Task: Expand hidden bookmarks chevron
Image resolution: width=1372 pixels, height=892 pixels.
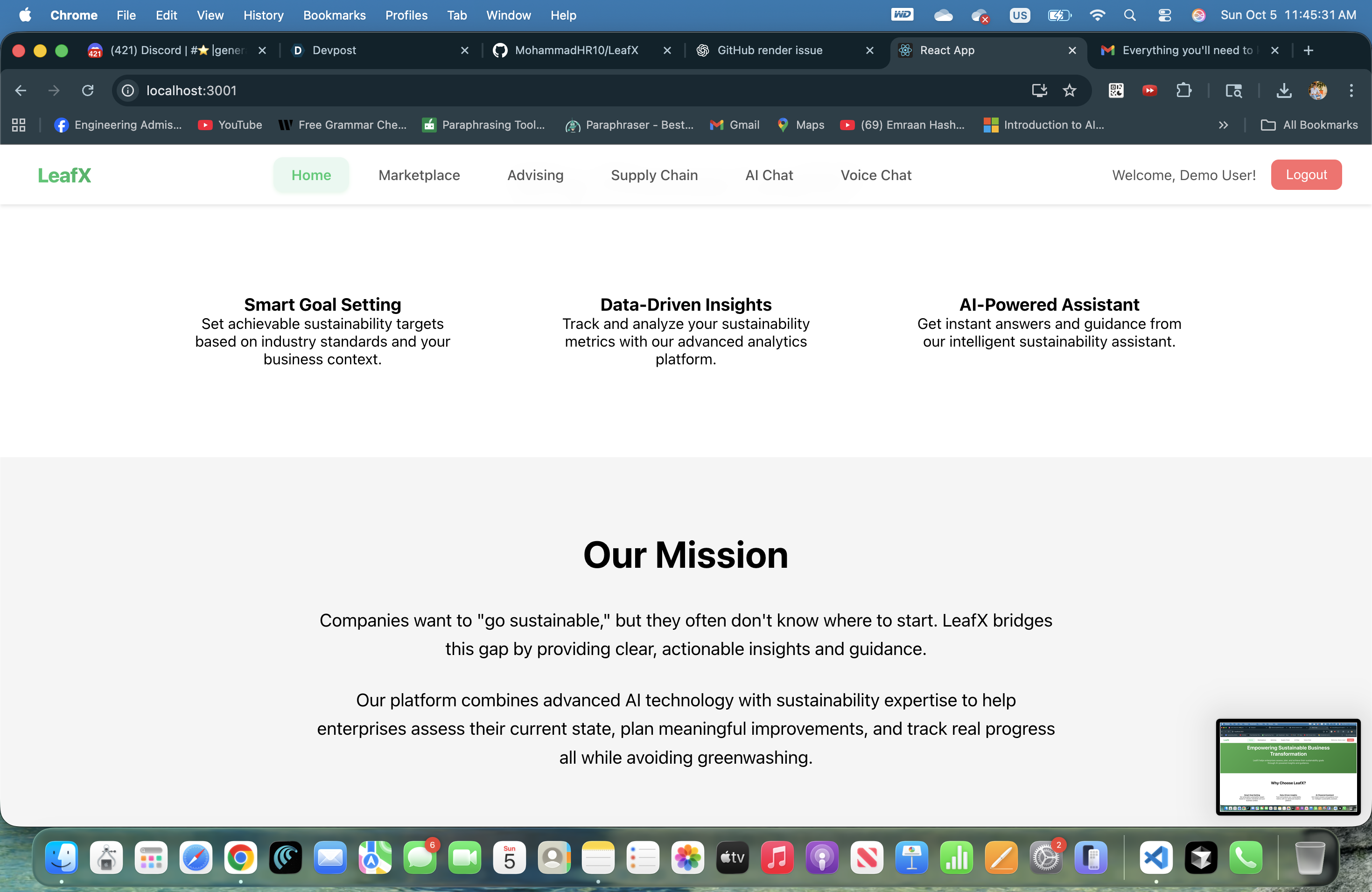Action: coord(1223,125)
